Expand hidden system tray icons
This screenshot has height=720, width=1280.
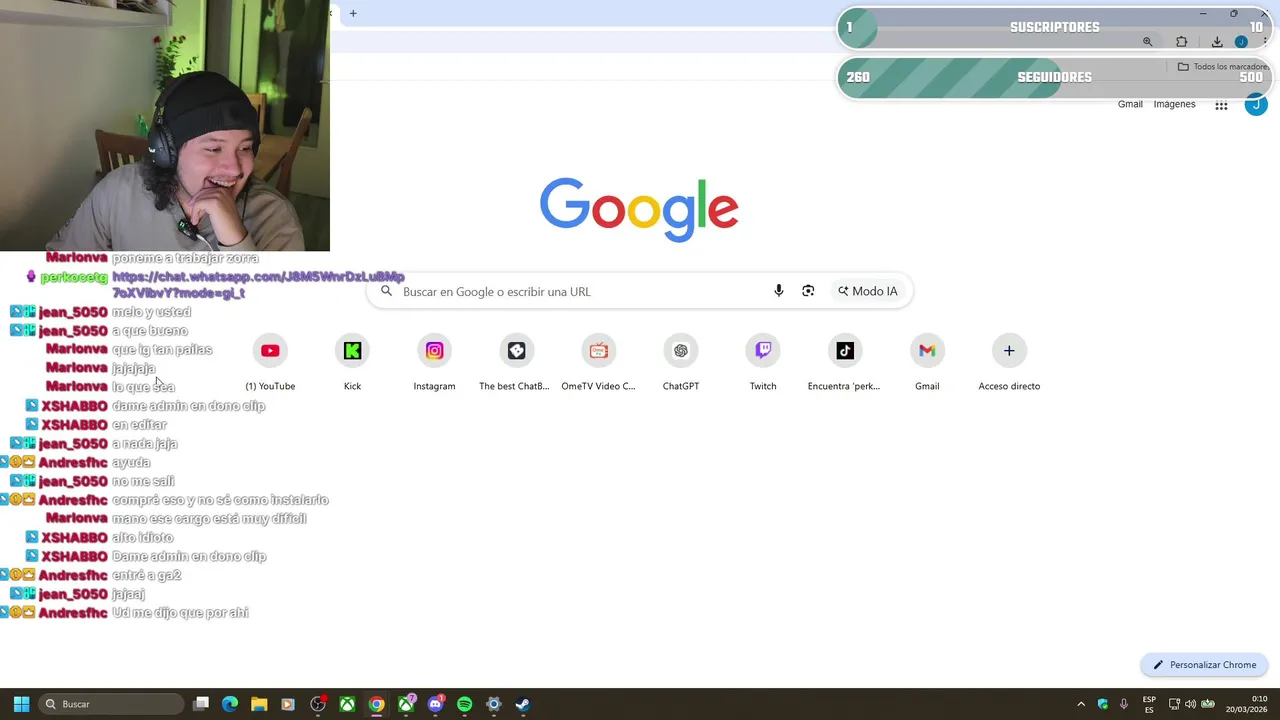click(x=1081, y=704)
